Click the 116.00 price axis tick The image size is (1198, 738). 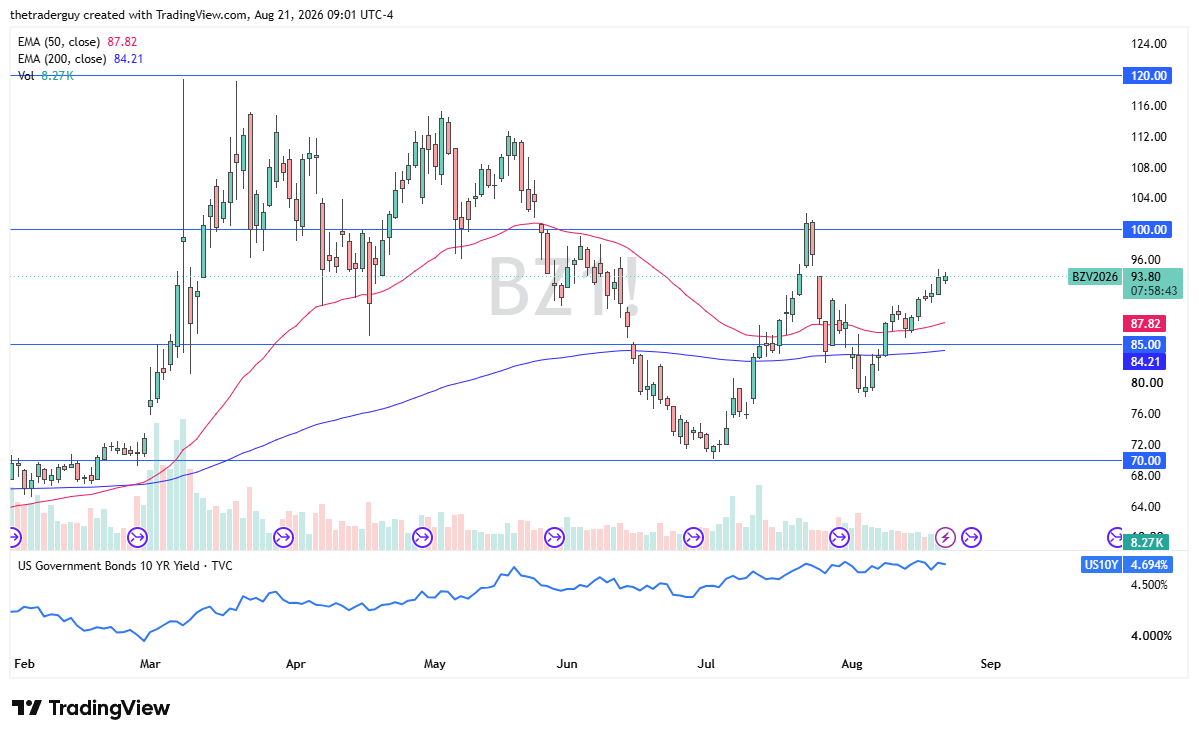(1149, 105)
